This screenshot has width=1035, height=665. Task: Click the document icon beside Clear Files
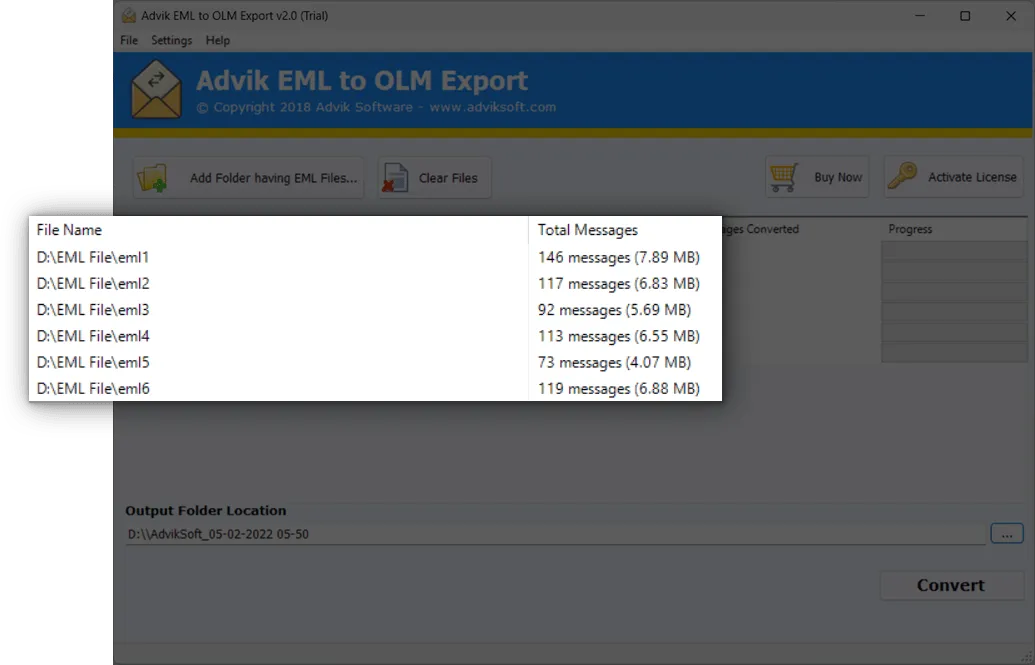(394, 176)
